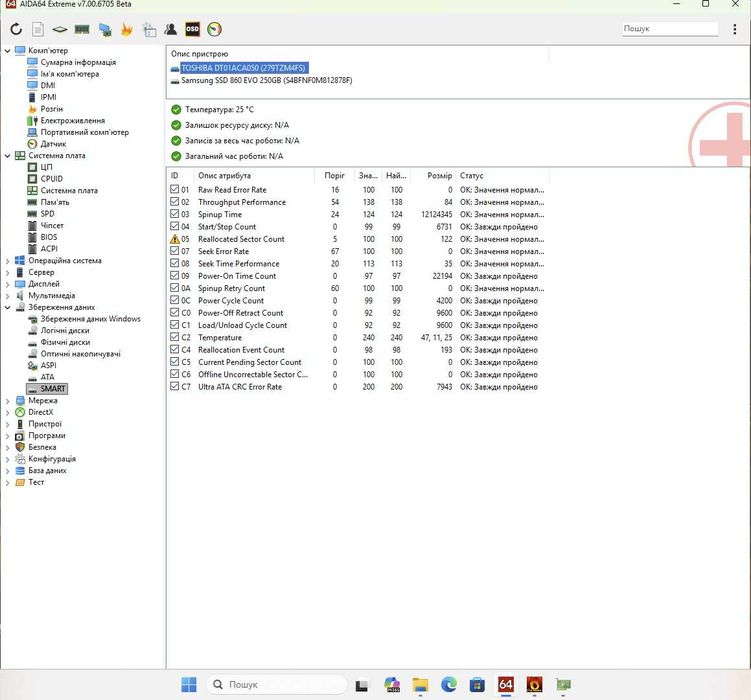Sort by Опис атрибута column header
This screenshot has width=751, height=700.
point(254,176)
